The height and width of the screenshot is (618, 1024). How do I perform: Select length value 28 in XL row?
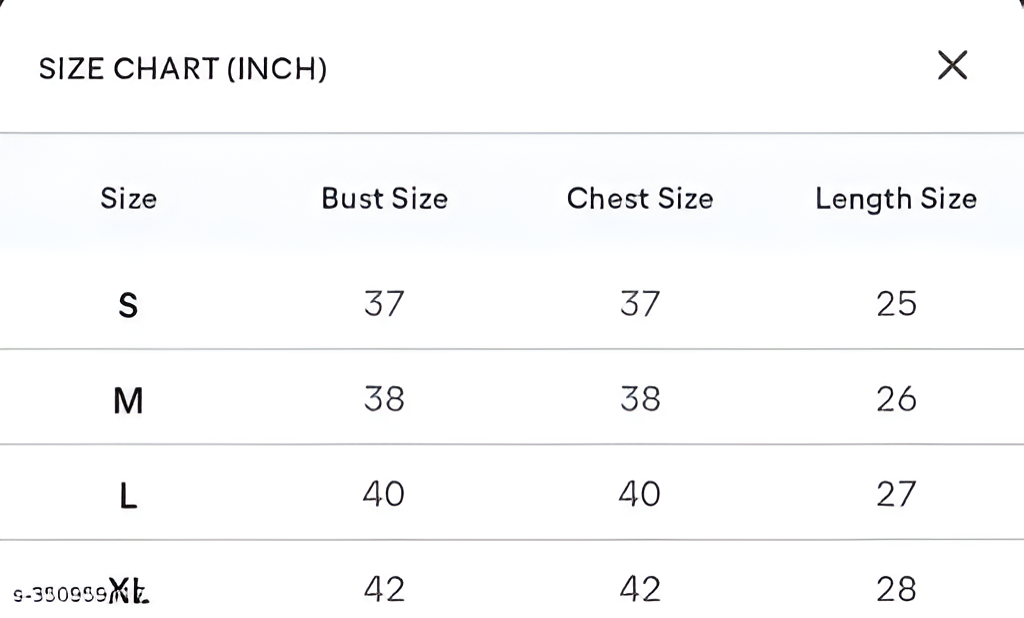pyautogui.click(x=896, y=589)
